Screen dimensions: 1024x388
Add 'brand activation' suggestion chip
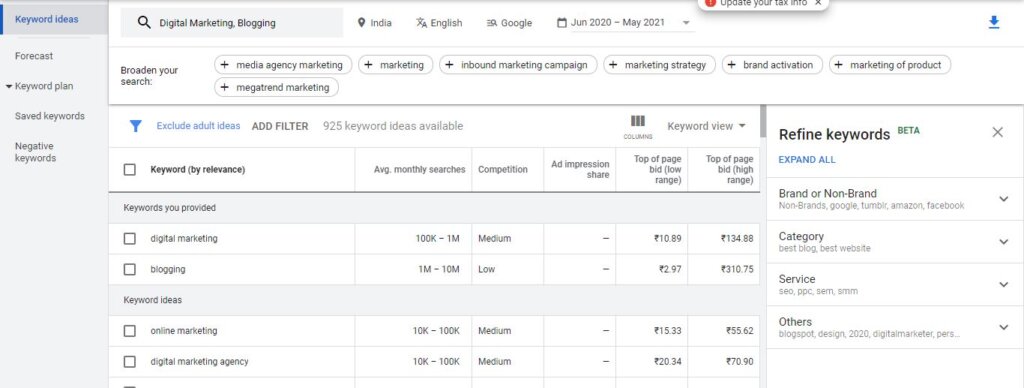[x=772, y=65]
